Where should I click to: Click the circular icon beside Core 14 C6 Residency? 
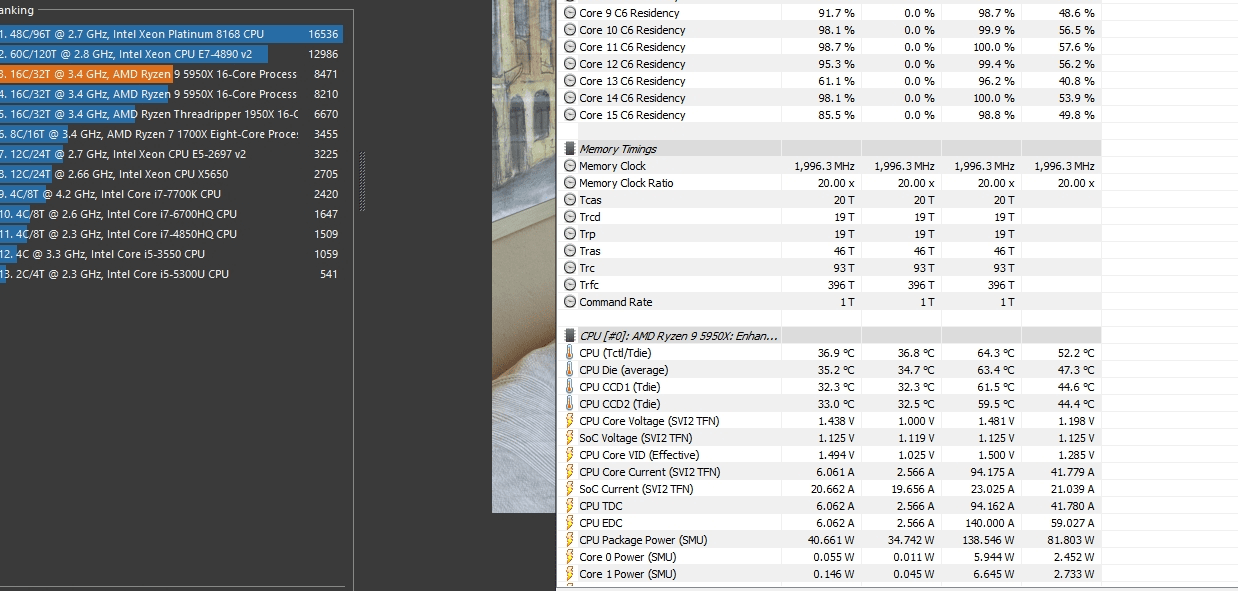[570, 98]
